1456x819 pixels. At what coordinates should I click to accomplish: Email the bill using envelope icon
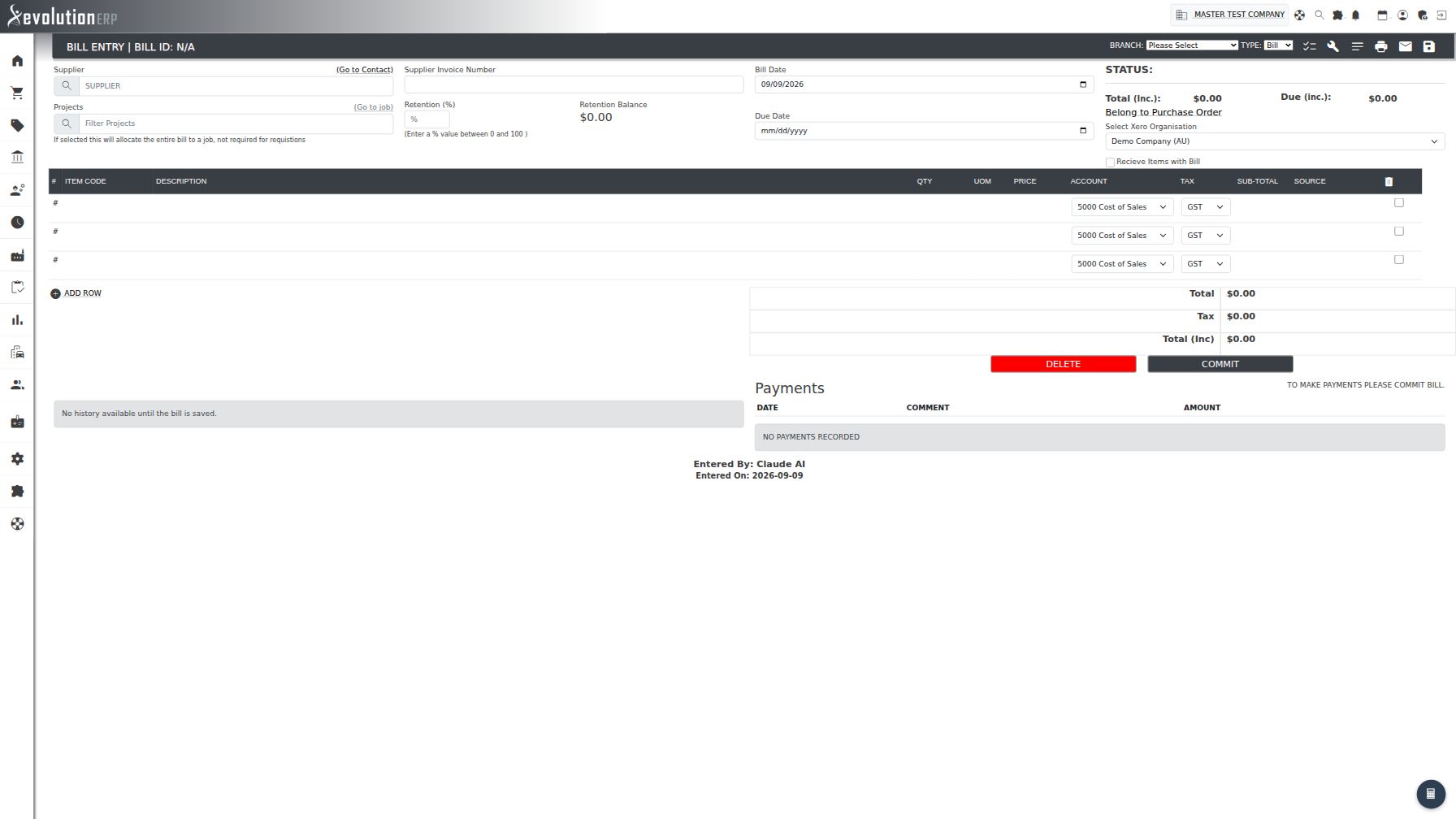tap(1406, 46)
